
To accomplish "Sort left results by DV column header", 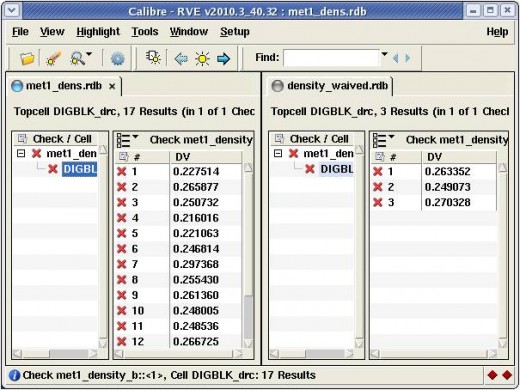I will tap(206, 157).
